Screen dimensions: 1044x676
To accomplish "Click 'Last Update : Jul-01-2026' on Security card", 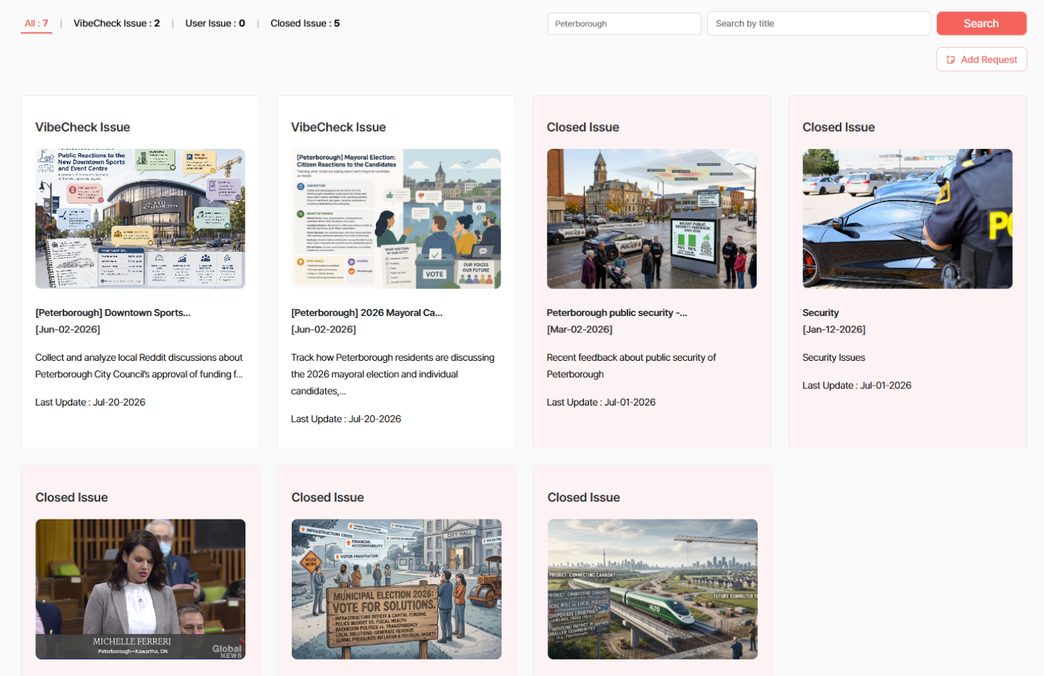I will click(x=856, y=385).
